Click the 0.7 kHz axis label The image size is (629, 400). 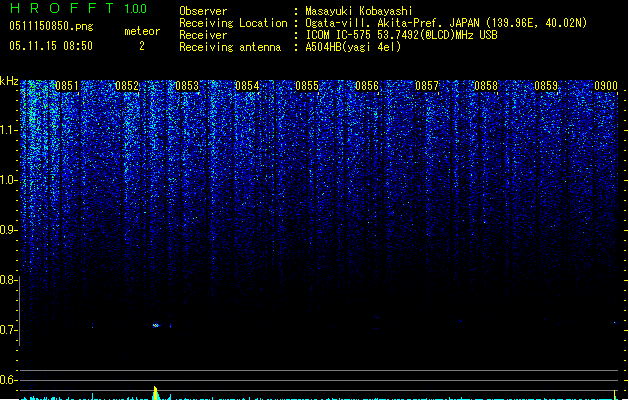[8, 330]
